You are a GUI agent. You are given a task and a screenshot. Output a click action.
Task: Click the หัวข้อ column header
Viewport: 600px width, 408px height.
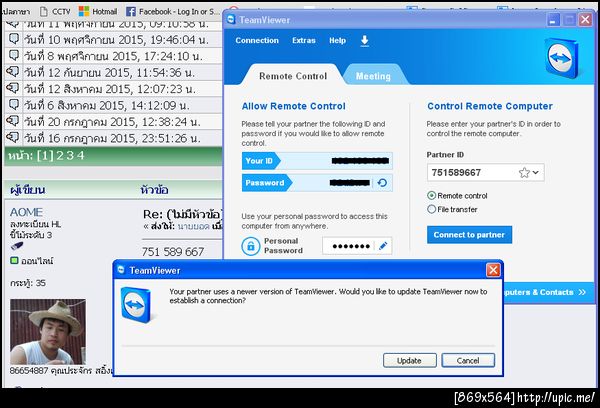[154, 189]
